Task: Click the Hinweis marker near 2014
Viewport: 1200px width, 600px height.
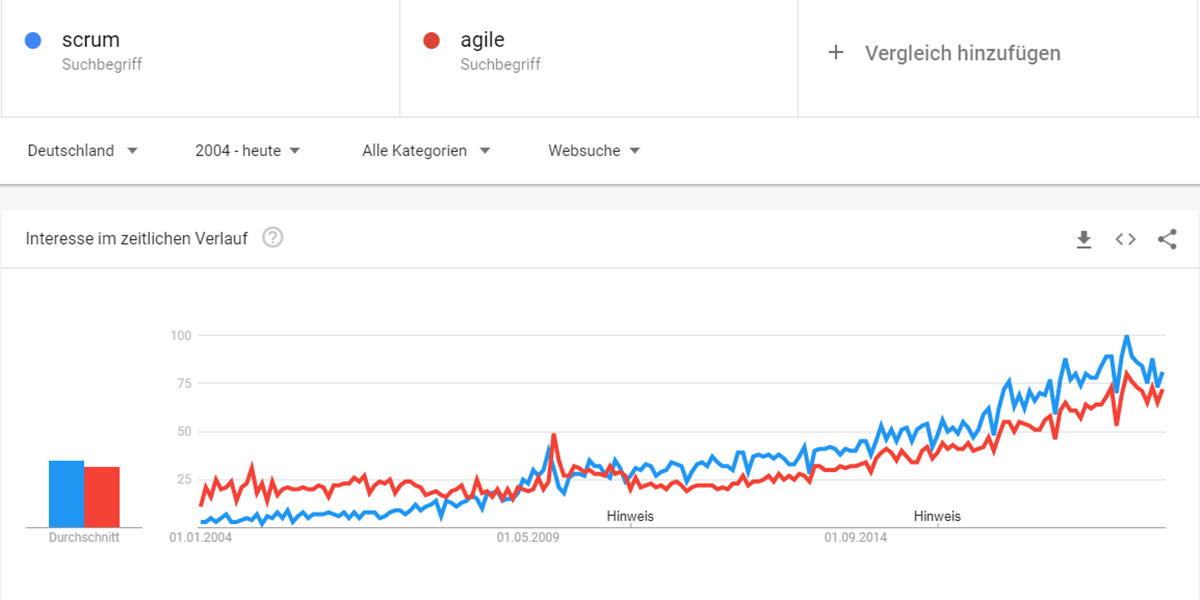Action: coord(937,517)
